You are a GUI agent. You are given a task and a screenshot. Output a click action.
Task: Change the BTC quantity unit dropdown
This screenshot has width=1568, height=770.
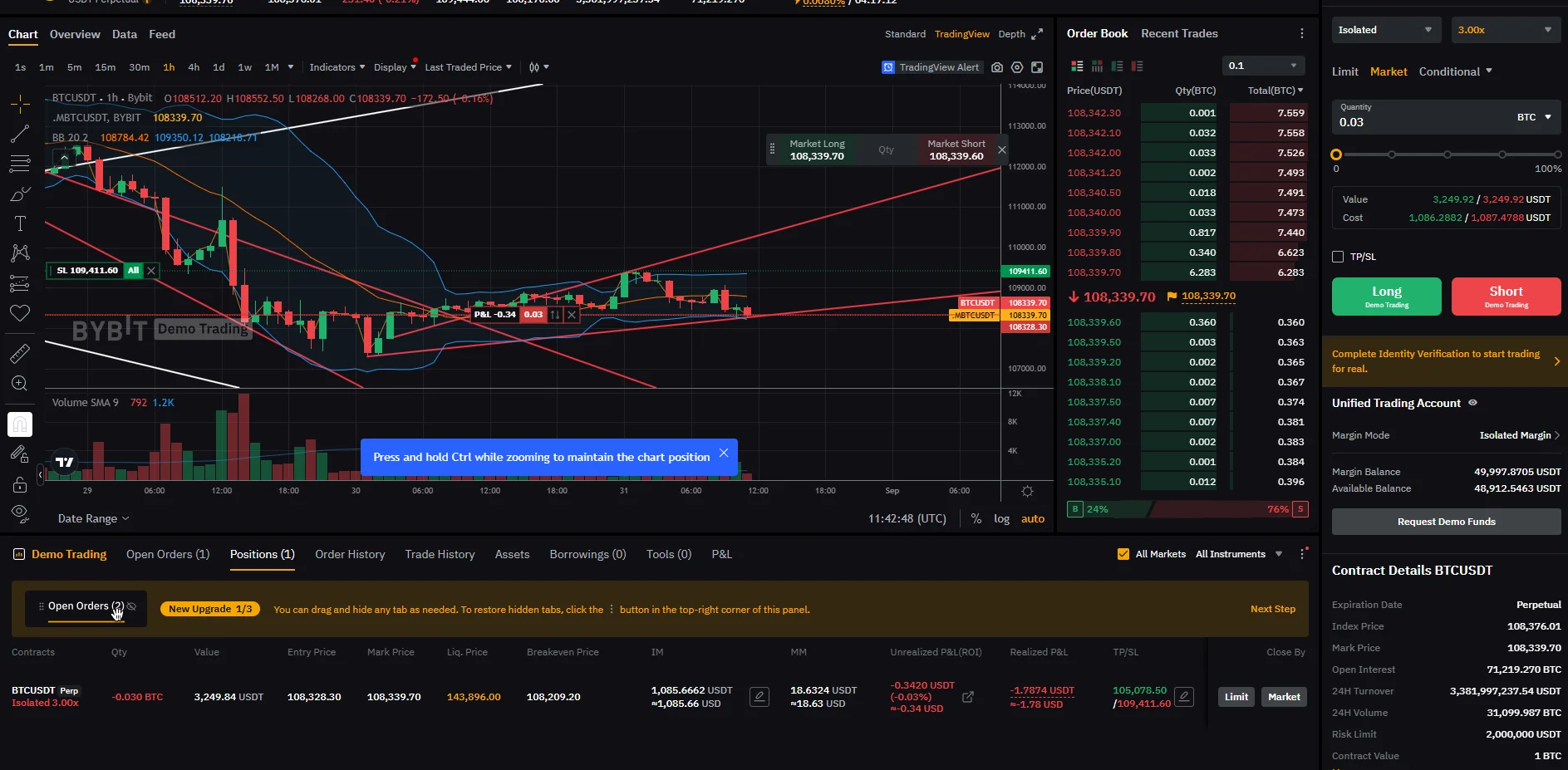(x=1535, y=117)
